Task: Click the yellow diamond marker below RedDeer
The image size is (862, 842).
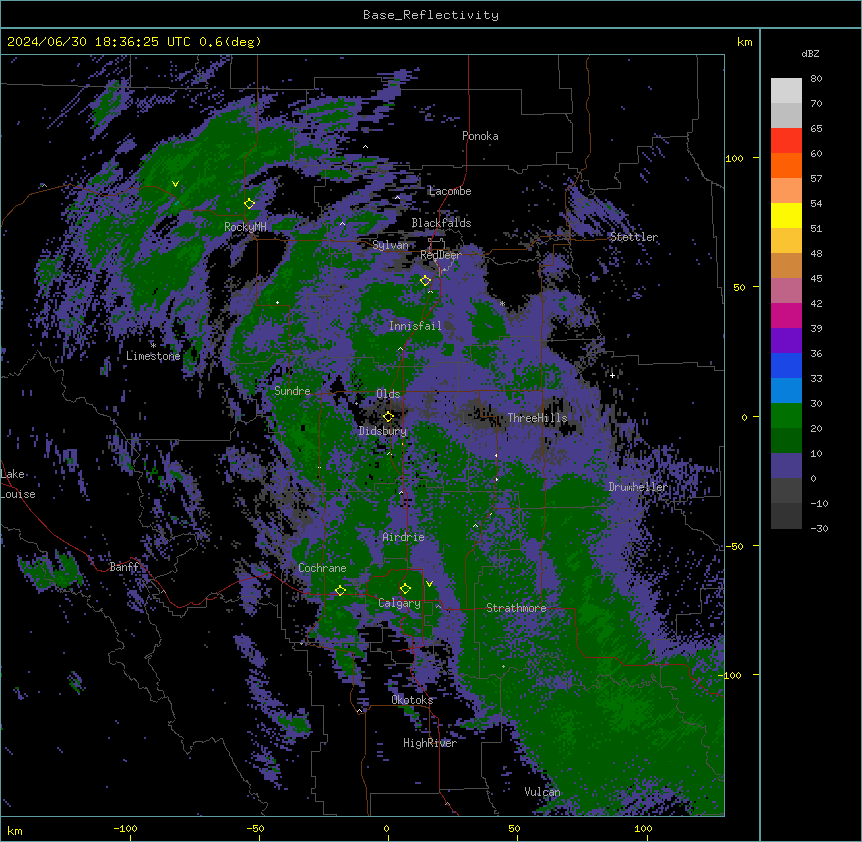Action: pos(426,281)
